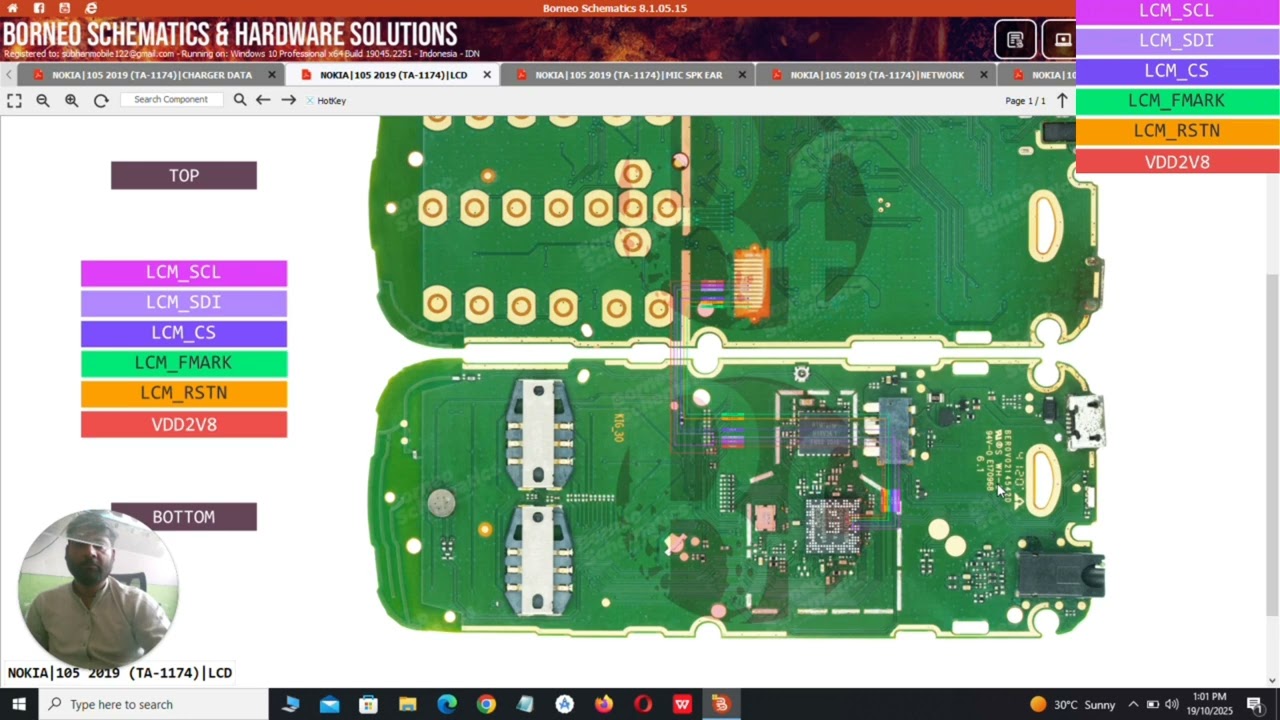The image size is (1280, 720).
Task: Rotate the schematic view
Action: (x=101, y=100)
